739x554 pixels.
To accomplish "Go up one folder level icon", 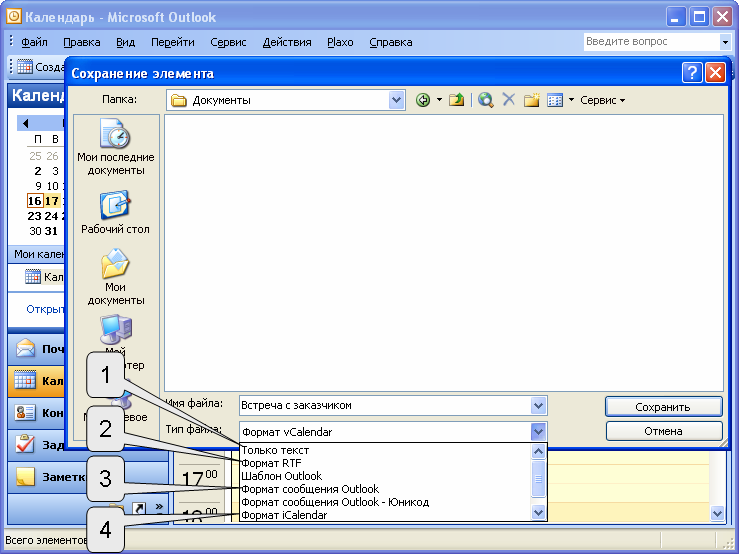I will 456,100.
